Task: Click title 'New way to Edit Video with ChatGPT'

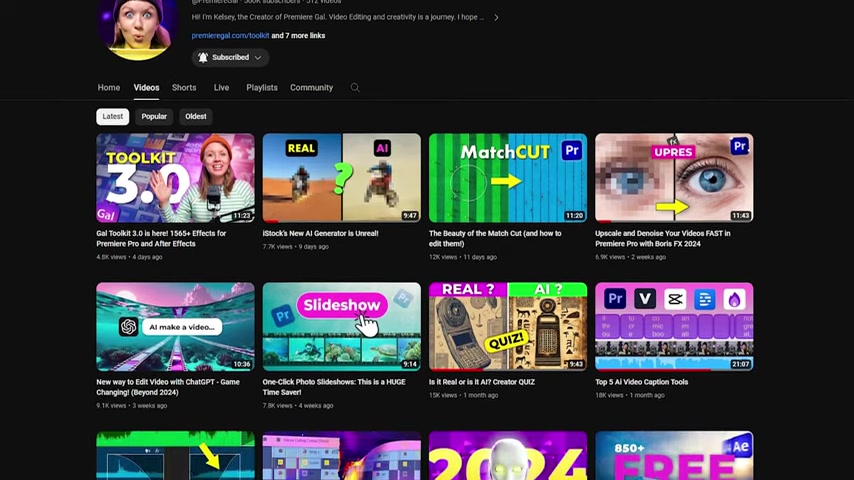Action: point(168,387)
